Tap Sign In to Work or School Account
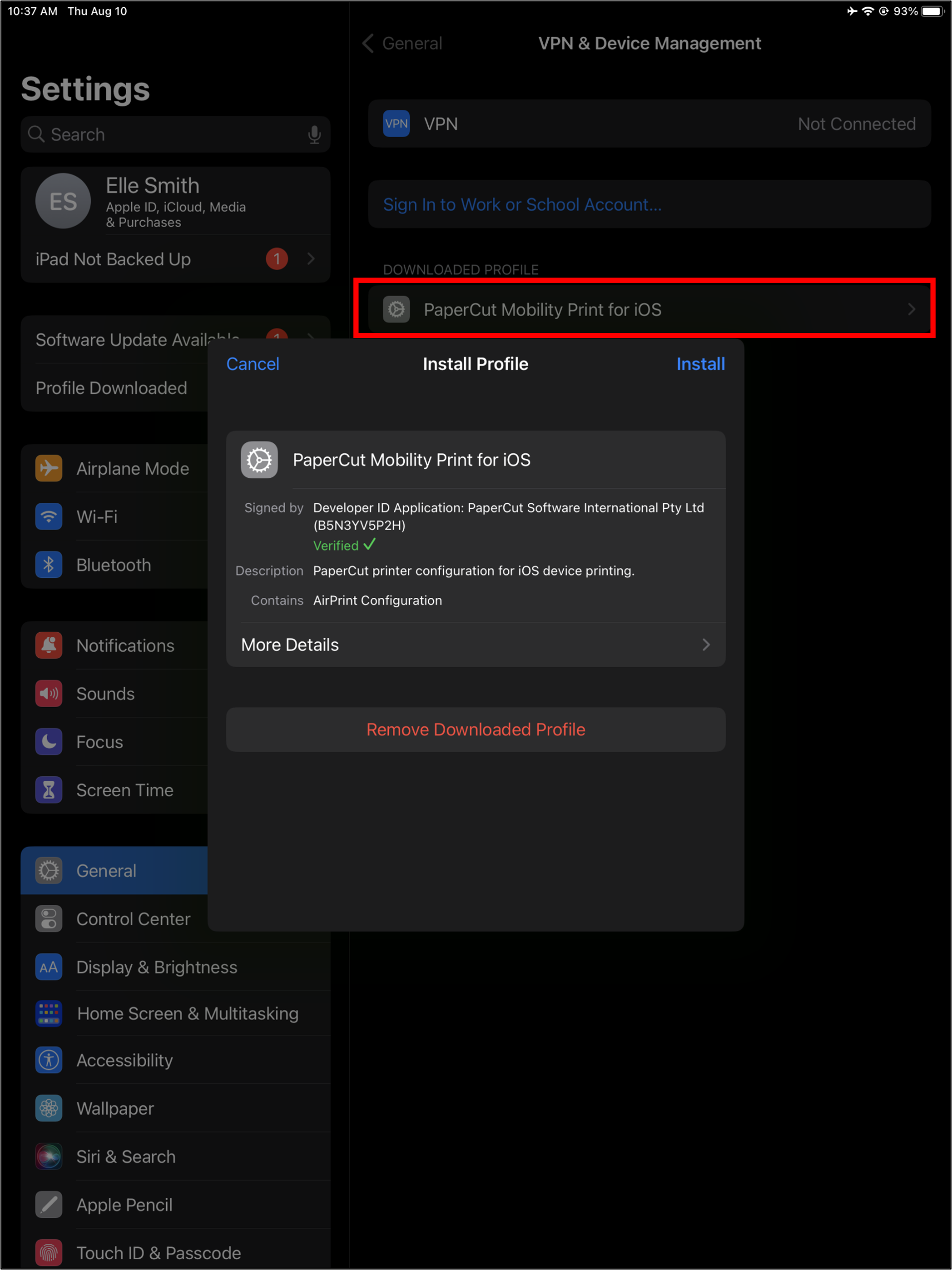Screen dimensions: 952x1270 coord(649,204)
